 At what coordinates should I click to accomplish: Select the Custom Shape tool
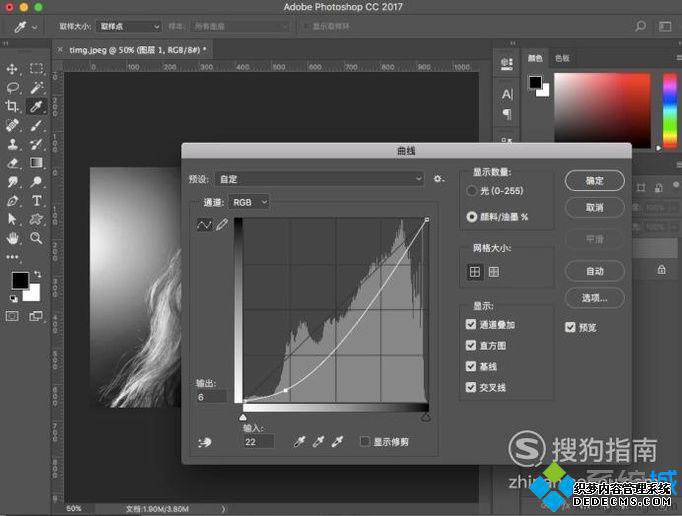(37, 219)
